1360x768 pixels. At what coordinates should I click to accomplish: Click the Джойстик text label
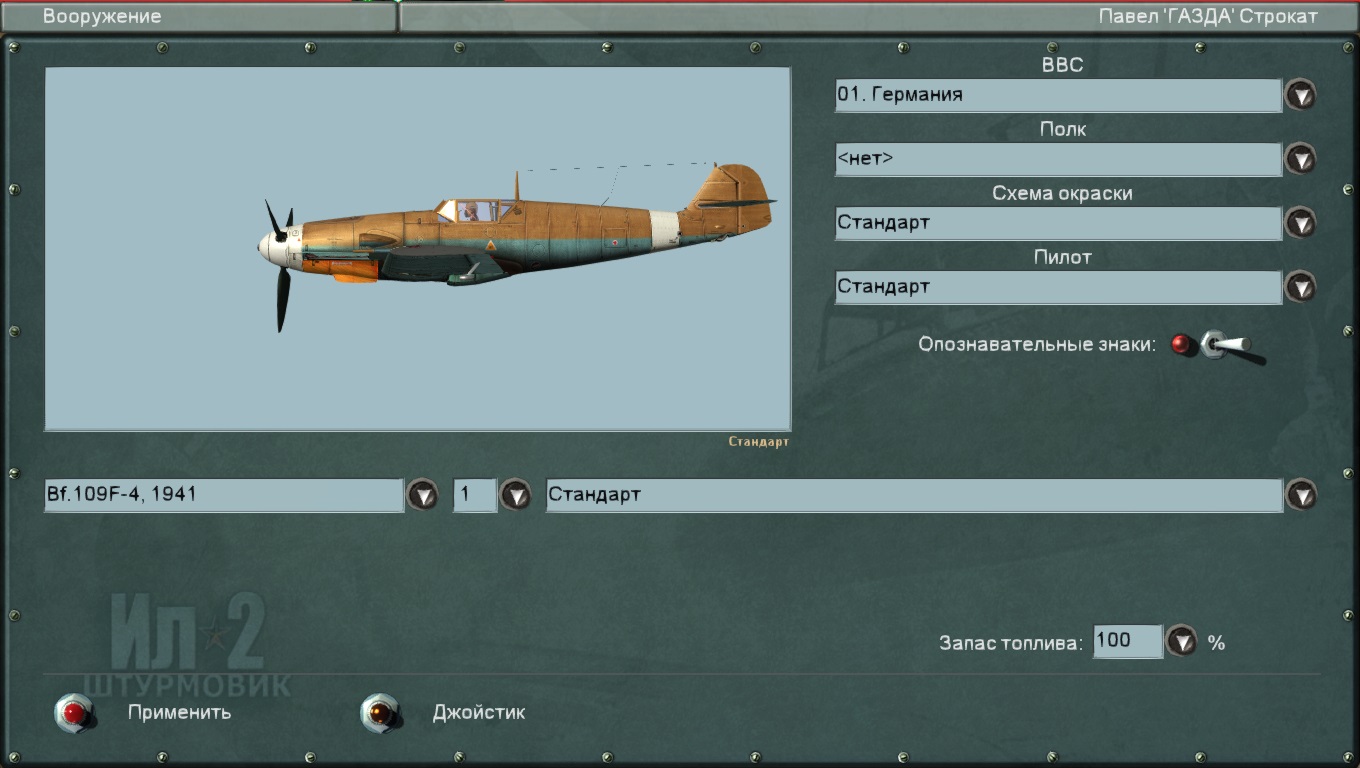pyautogui.click(x=479, y=713)
